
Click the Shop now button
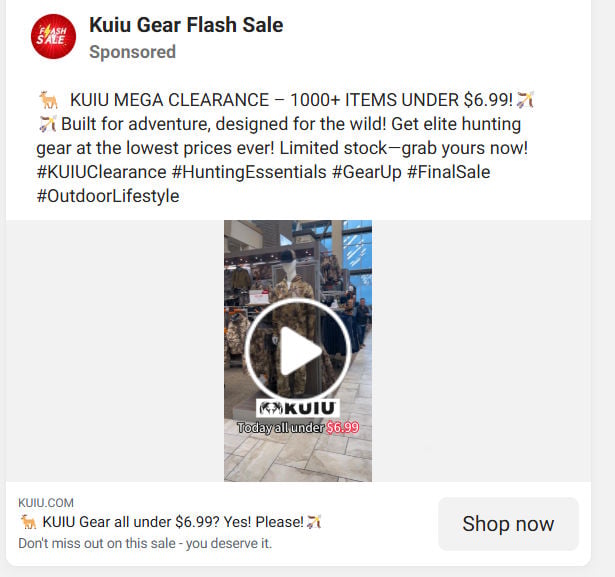point(508,524)
